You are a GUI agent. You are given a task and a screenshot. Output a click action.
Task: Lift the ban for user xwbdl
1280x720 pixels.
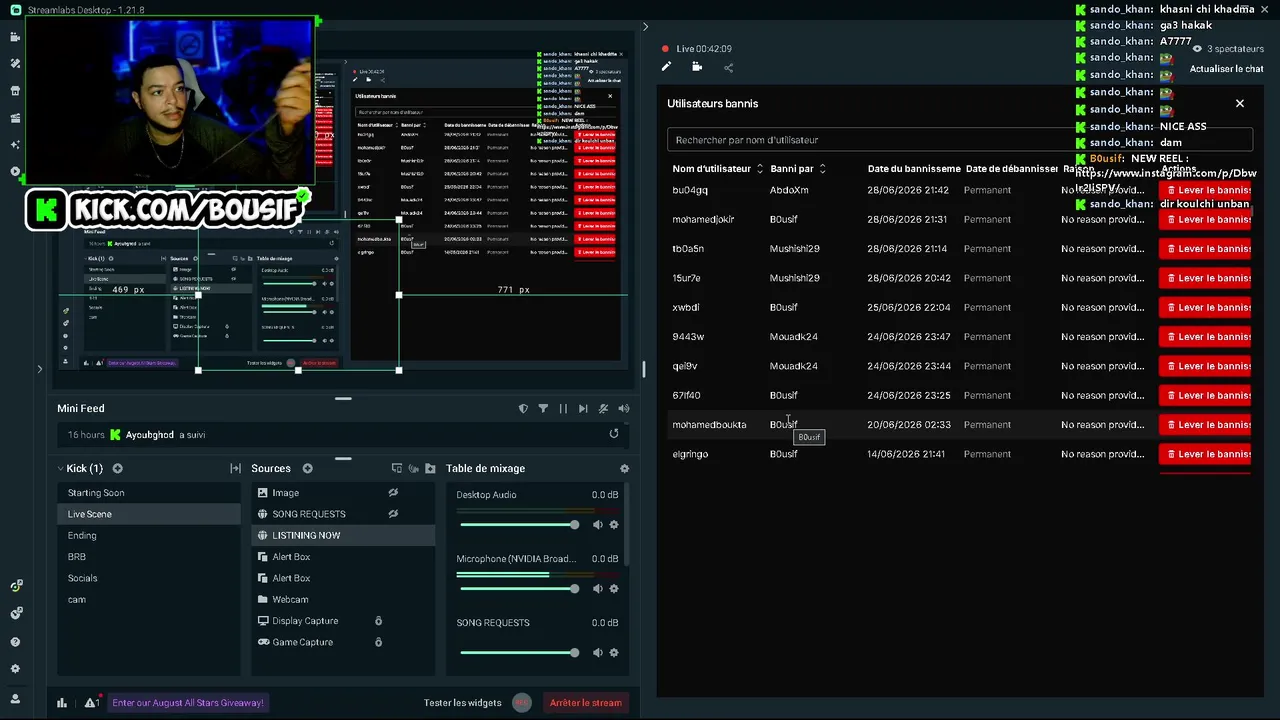pos(1205,307)
